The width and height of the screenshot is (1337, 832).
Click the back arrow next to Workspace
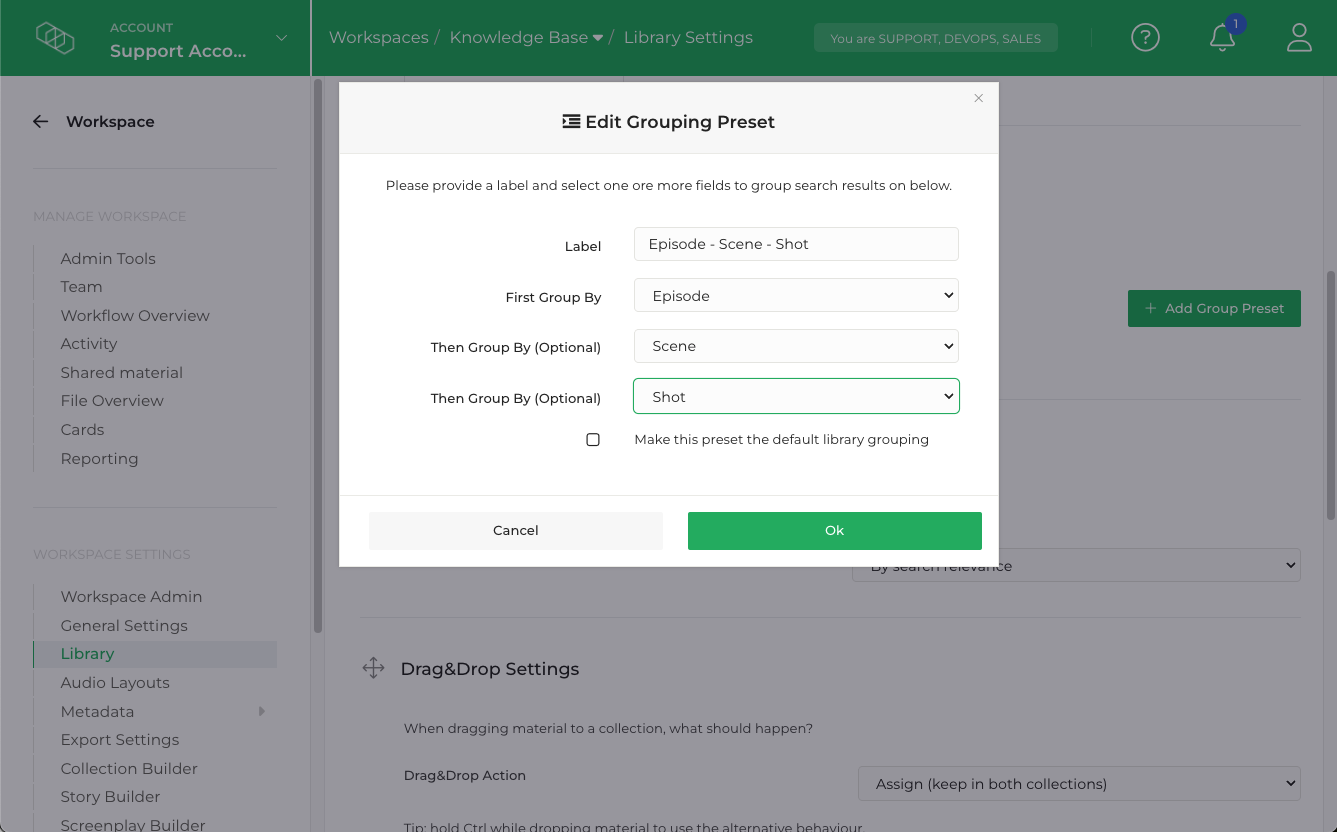coord(40,121)
